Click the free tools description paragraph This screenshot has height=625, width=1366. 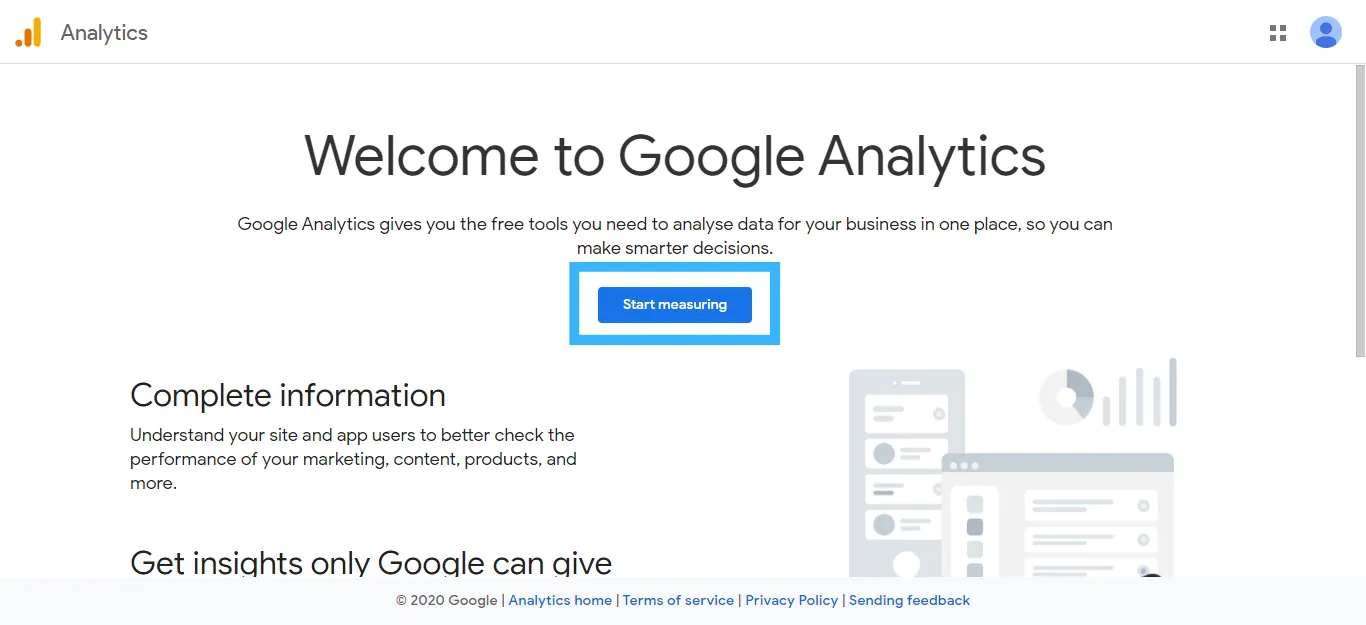pyautogui.click(x=675, y=236)
